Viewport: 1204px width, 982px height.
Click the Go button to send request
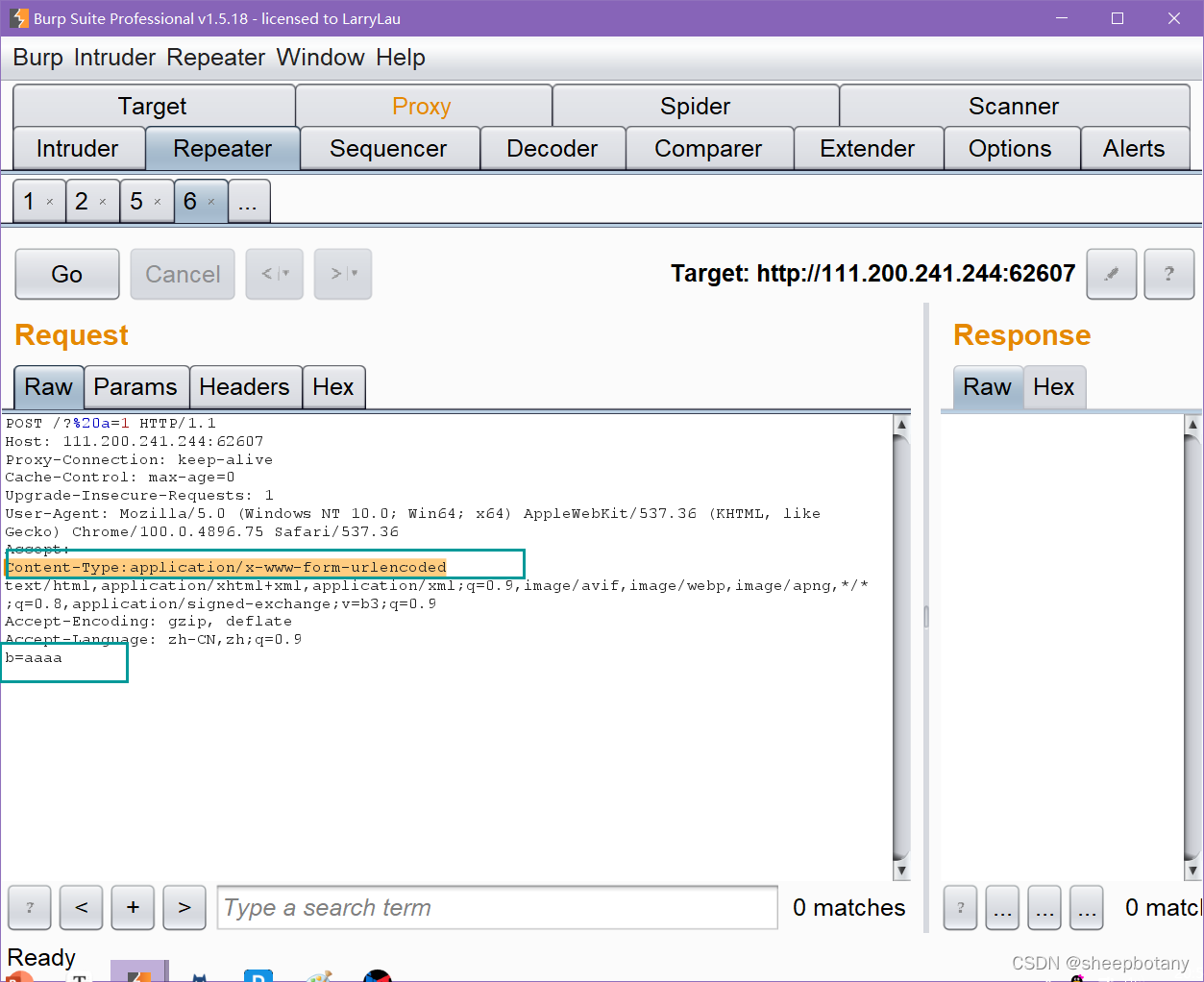[x=67, y=274]
